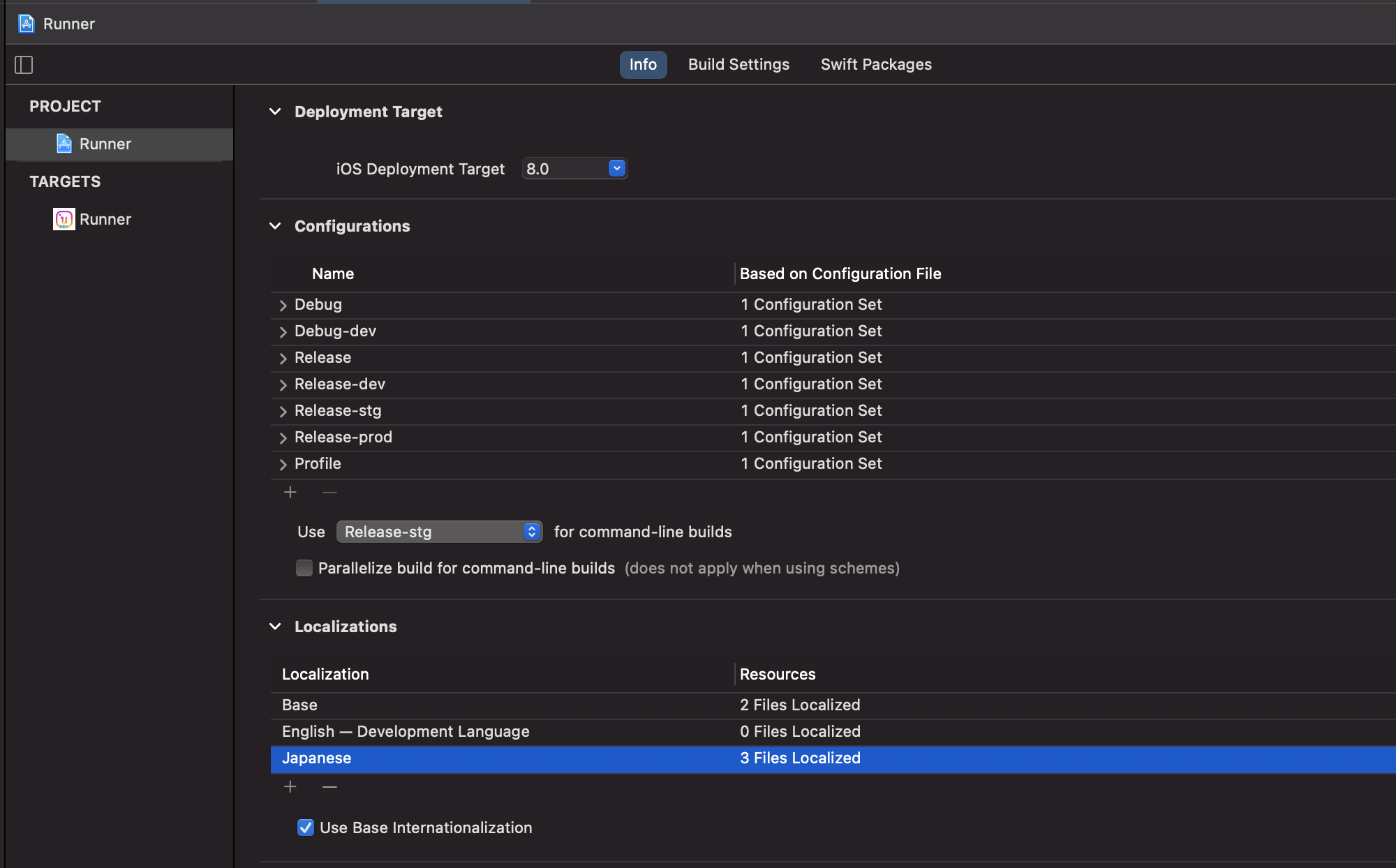Expand the Release-prod configuration
The width and height of the screenshot is (1396, 868).
(x=283, y=437)
